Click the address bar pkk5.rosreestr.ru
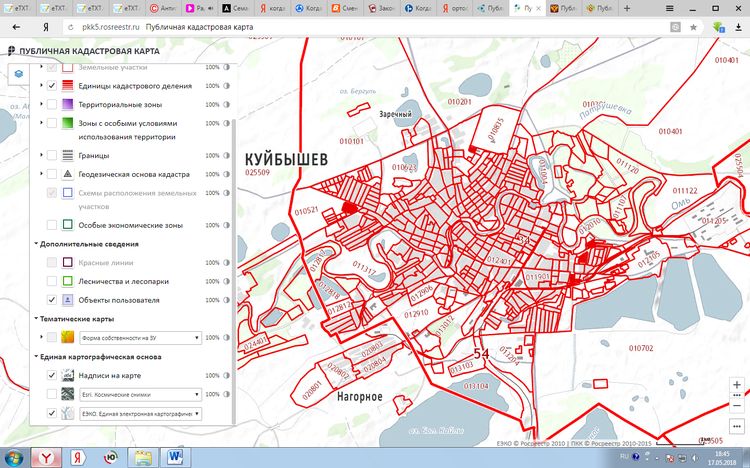Viewport: 750px width, 468px height. 110,27
